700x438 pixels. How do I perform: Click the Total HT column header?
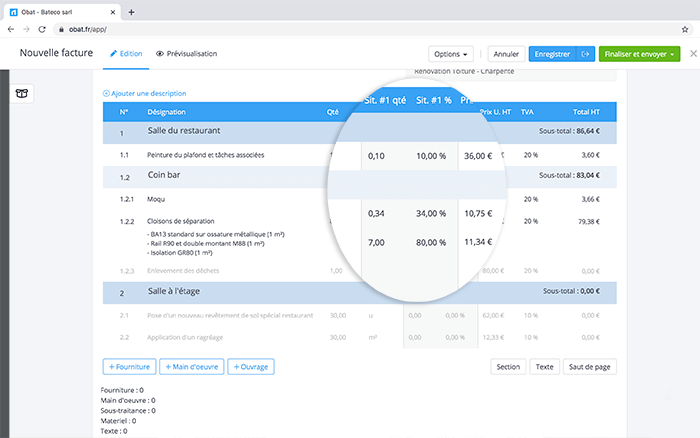[x=586, y=112]
